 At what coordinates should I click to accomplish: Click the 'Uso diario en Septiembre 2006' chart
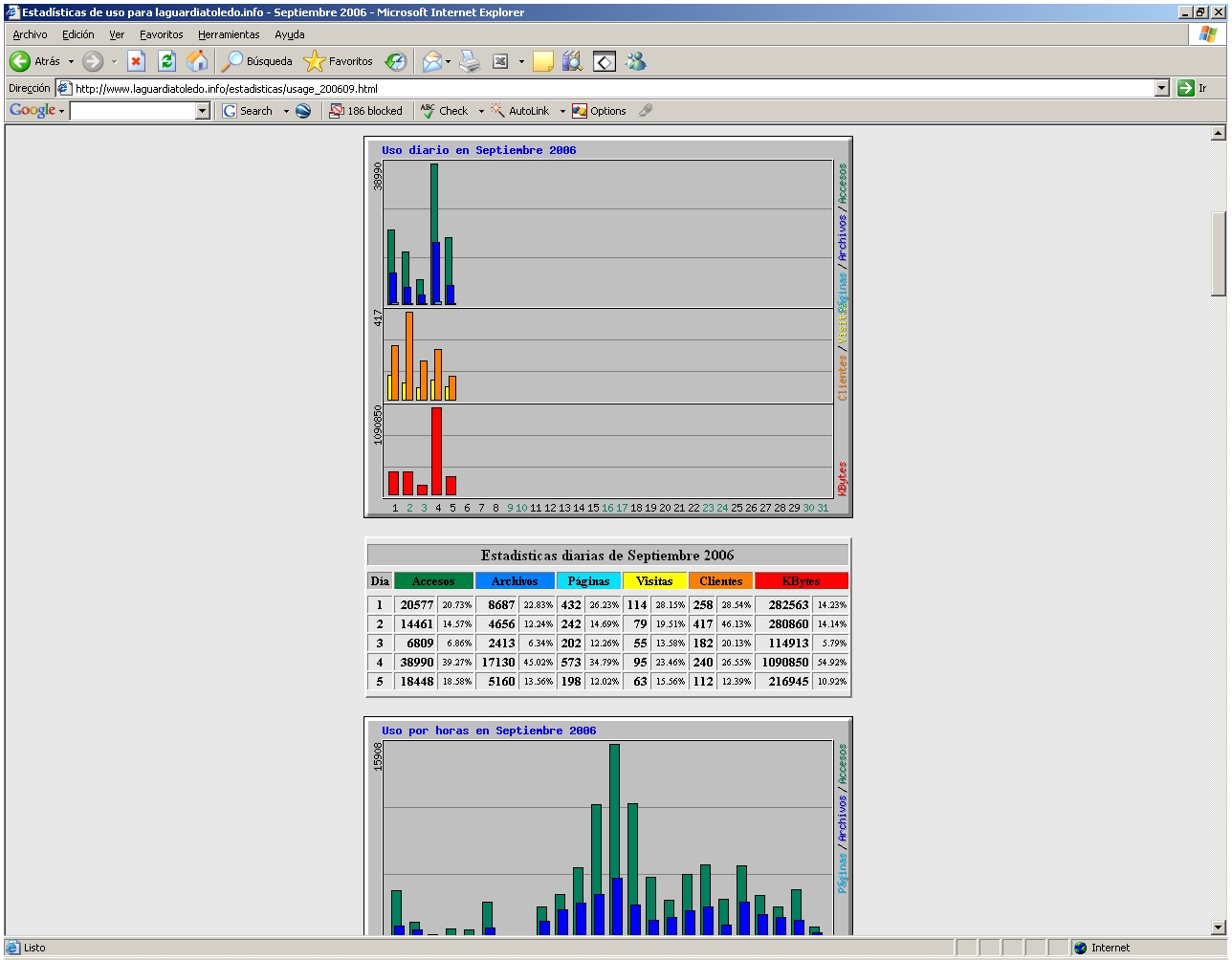[608, 327]
